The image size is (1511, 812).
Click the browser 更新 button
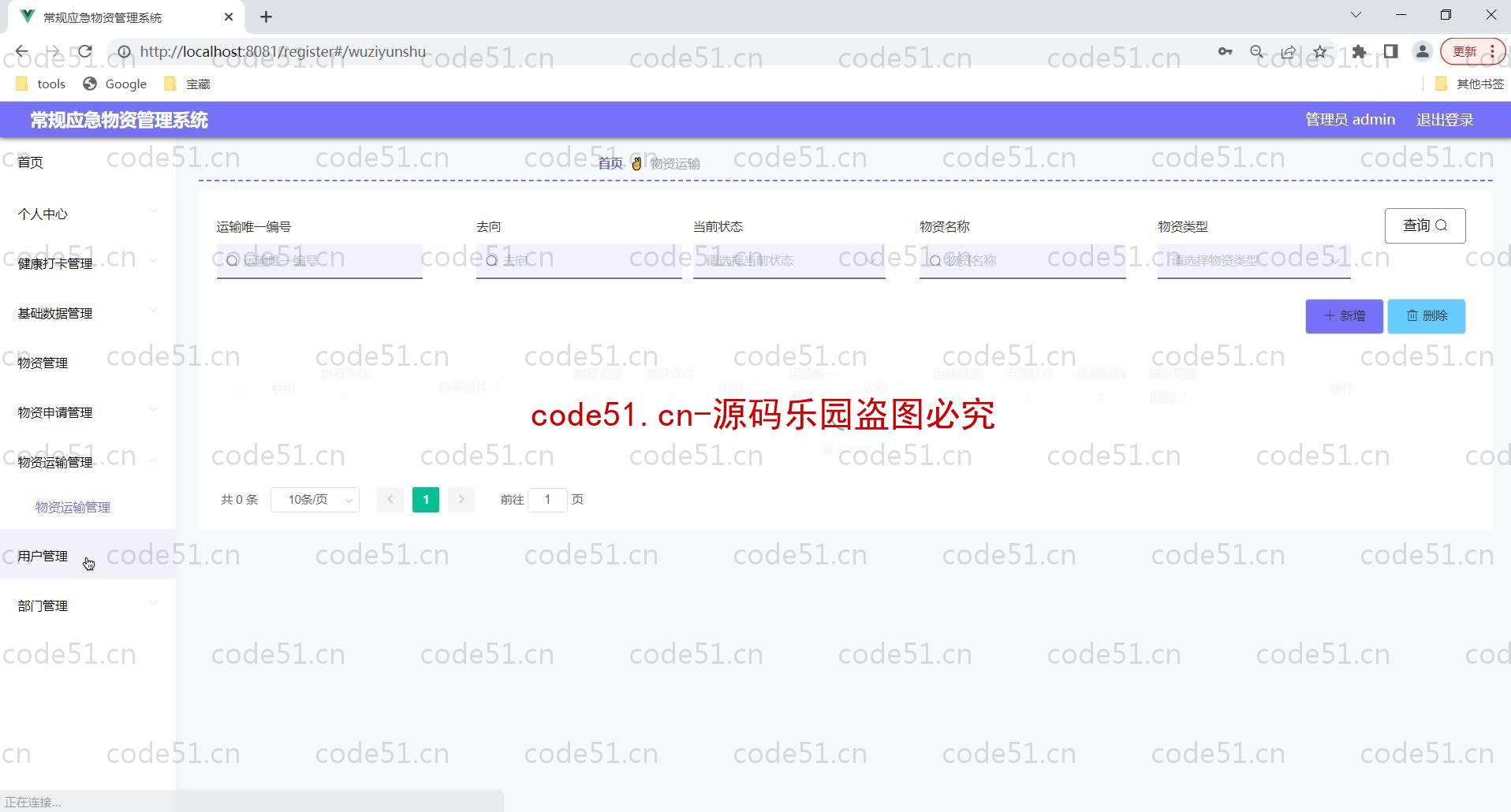[x=1472, y=52]
